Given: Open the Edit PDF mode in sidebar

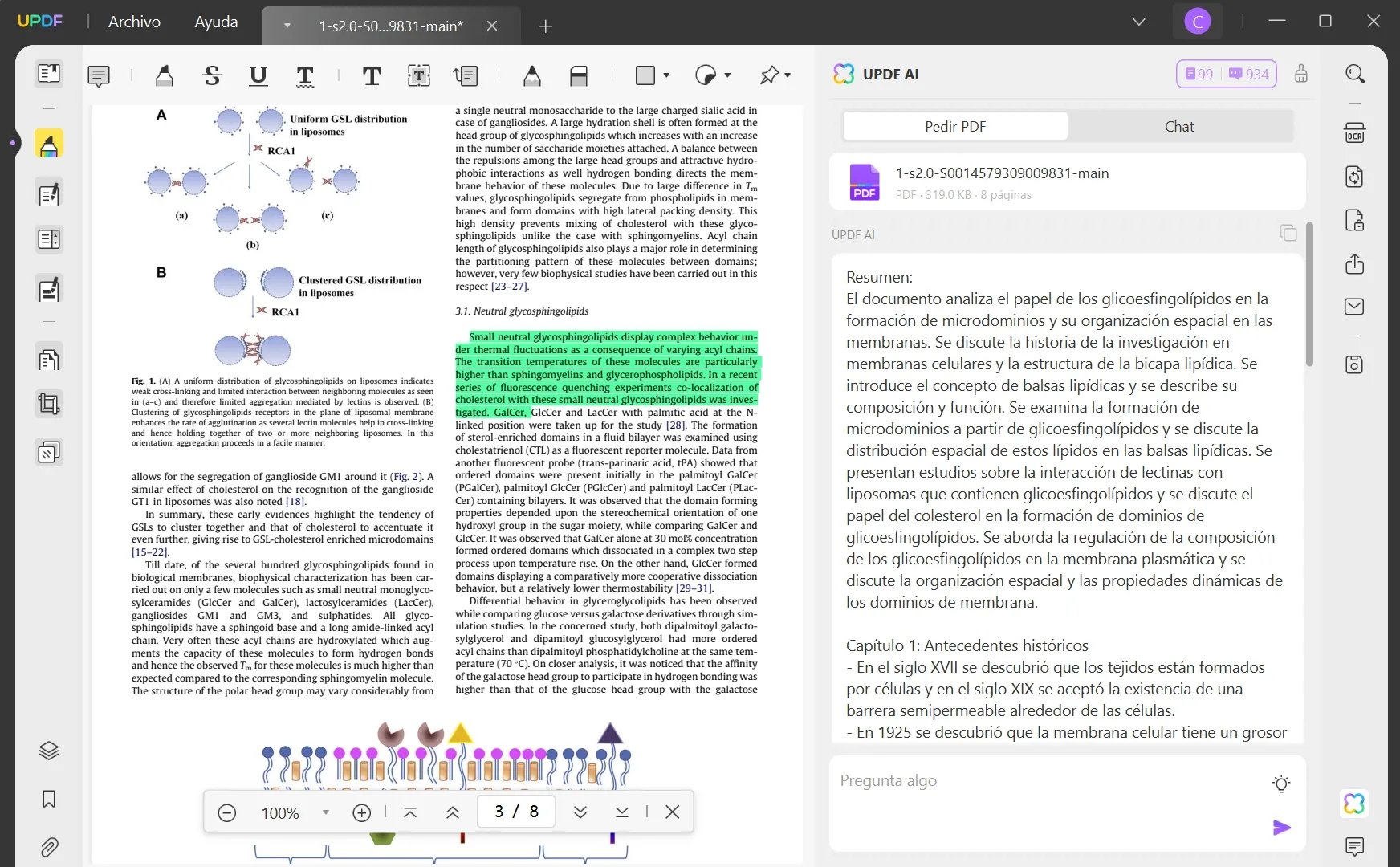Looking at the screenshot, I should click(x=49, y=193).
